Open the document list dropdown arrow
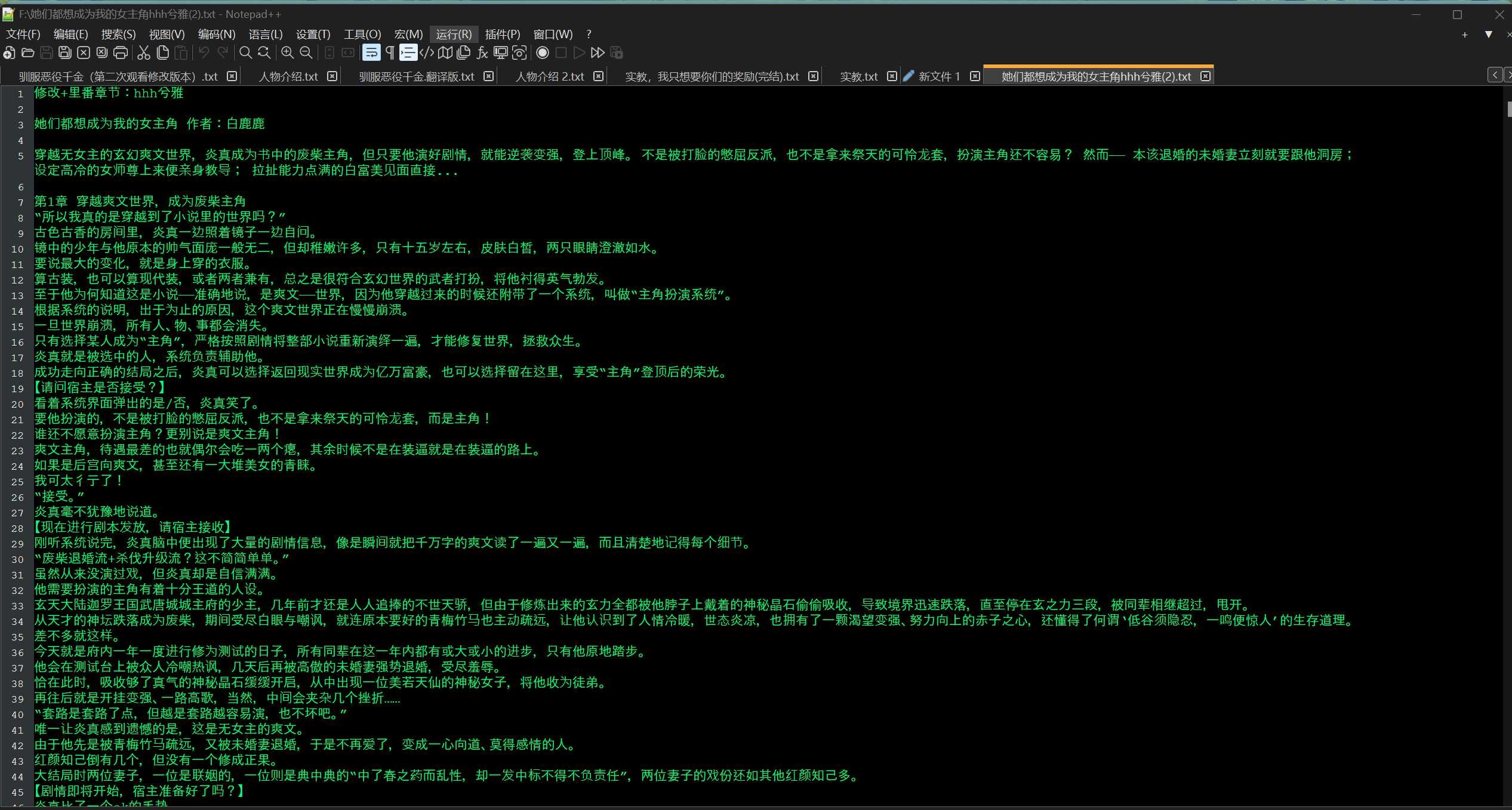Image resolution: width=1512 pixels, height=810 pixels. tap(1488, 35)
